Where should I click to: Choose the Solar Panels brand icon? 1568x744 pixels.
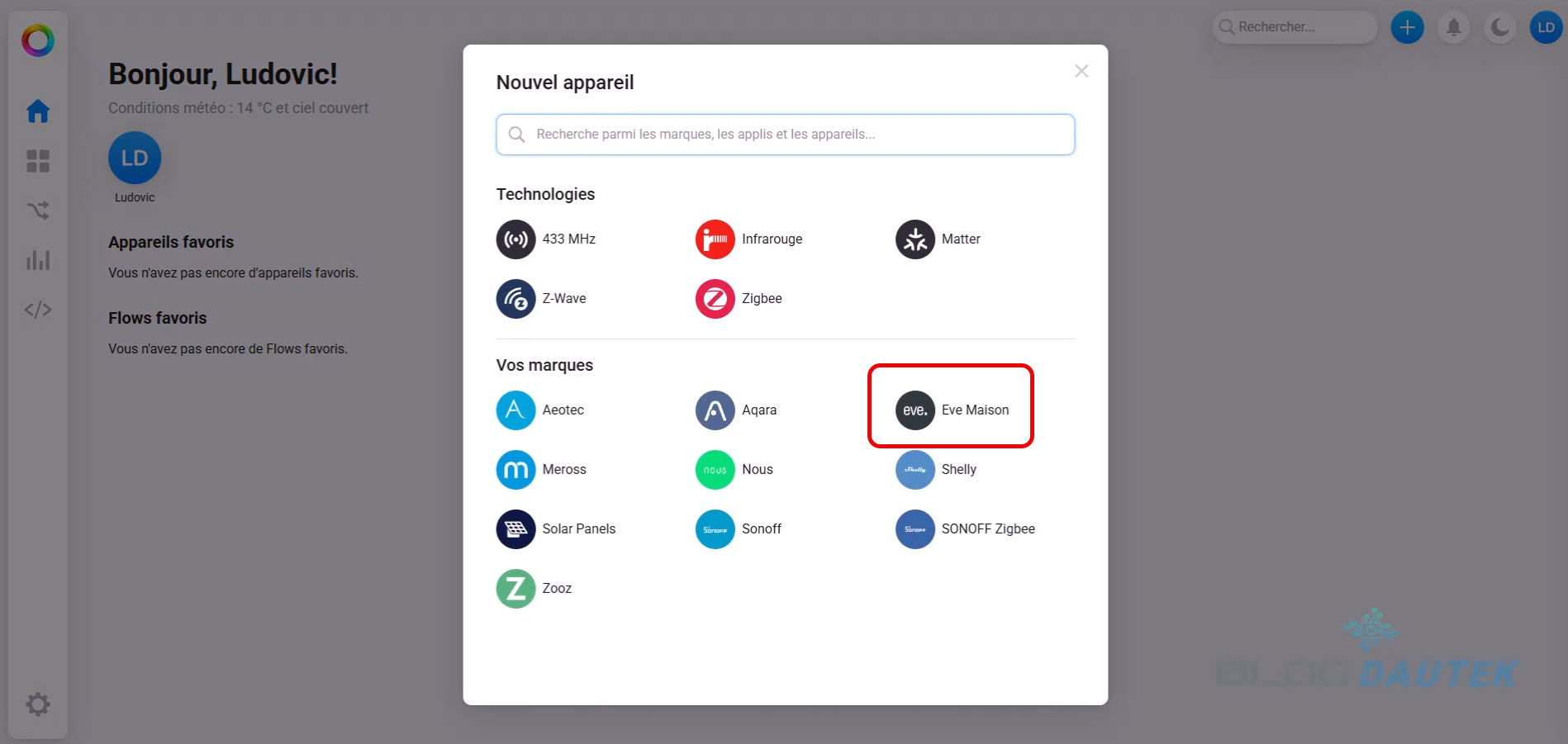click(x=516, y=529)
